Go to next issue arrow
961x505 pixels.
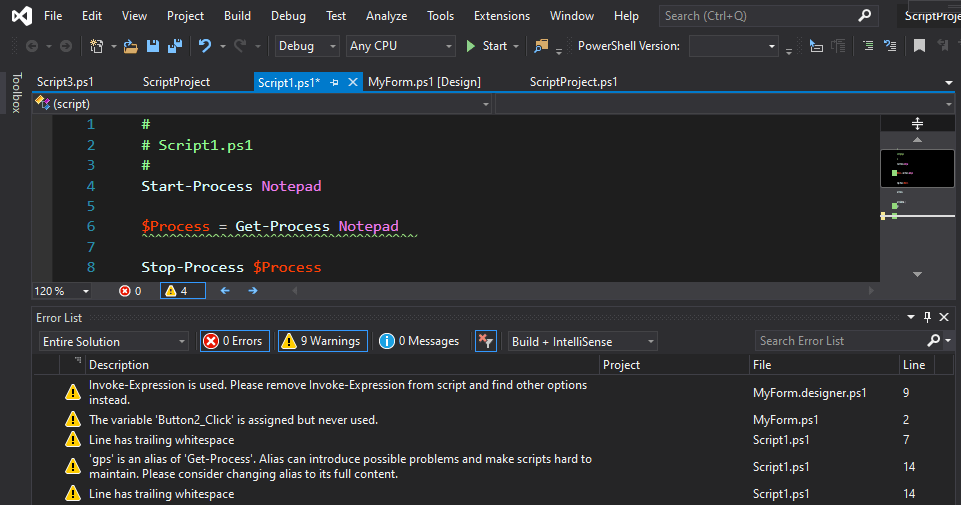pos(253,291)
